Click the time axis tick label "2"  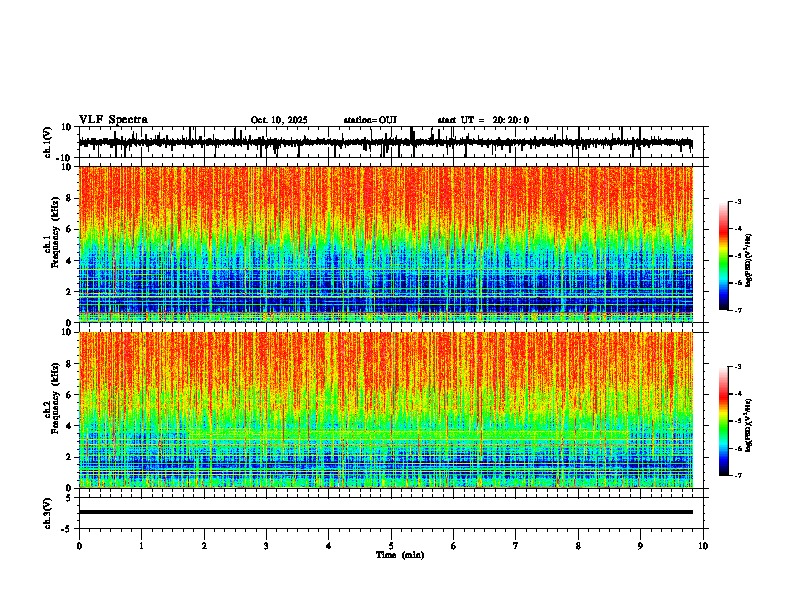coord(204,546)
